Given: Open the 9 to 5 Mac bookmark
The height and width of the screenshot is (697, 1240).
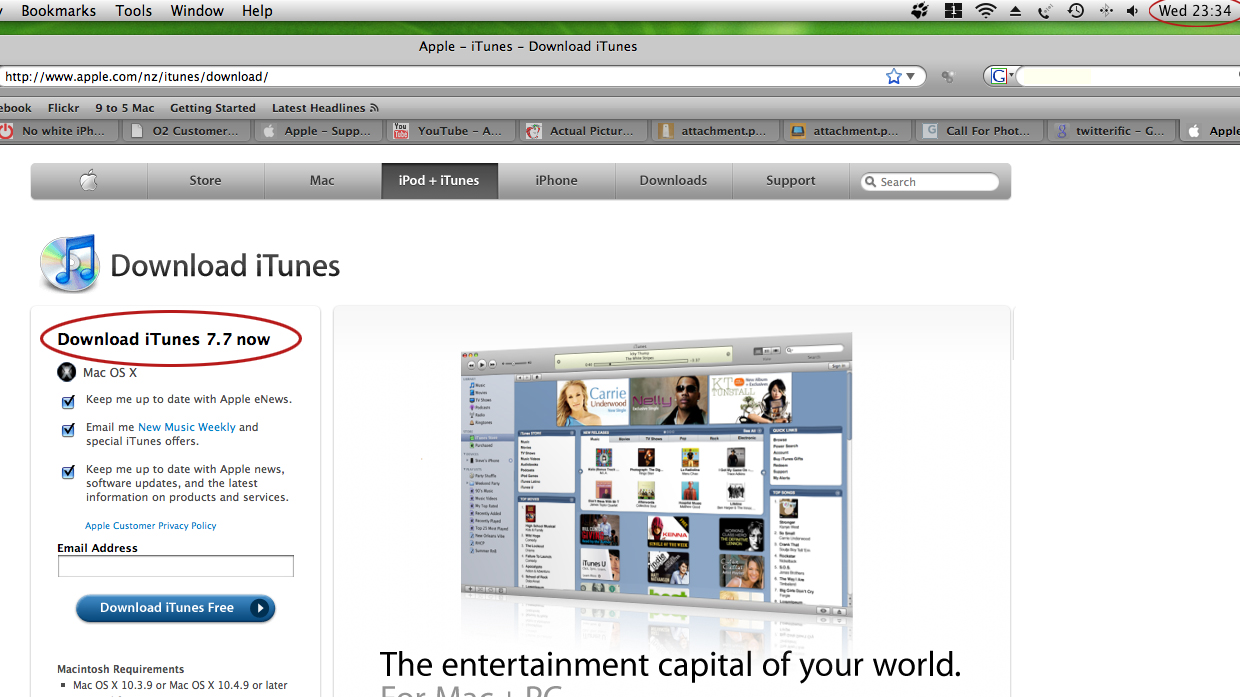Looking at the screenshot, I should (125, 108).
